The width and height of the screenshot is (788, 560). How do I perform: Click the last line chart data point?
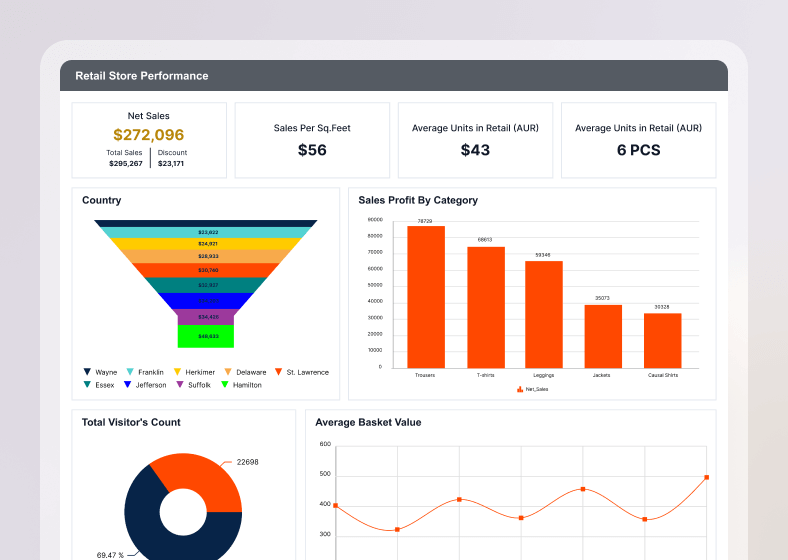(x=707, y=478)
